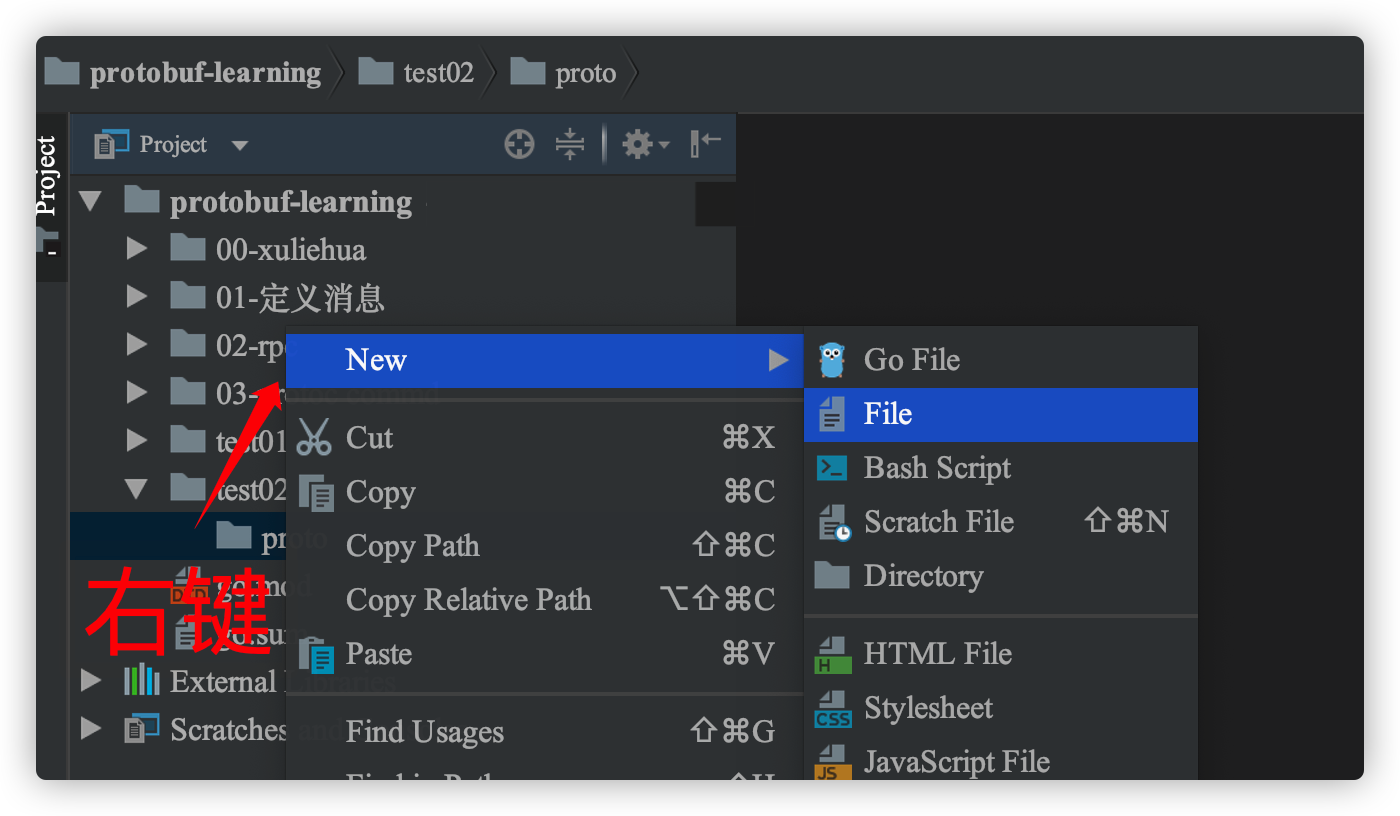Open the Project view dropdown selector
This screenshot has height=816, width=1400.
tap(239, 144)
